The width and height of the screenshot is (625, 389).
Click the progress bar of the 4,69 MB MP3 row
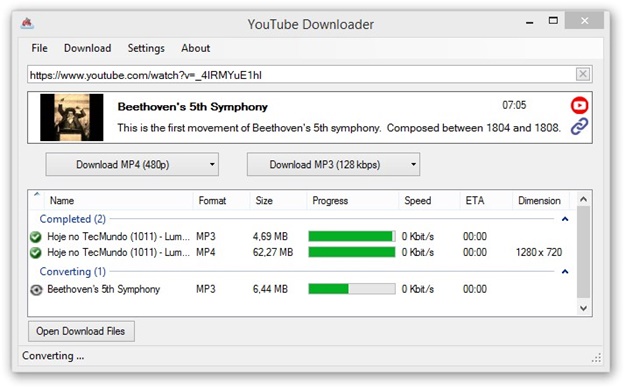pyautogui.click(x=352, y=237)
